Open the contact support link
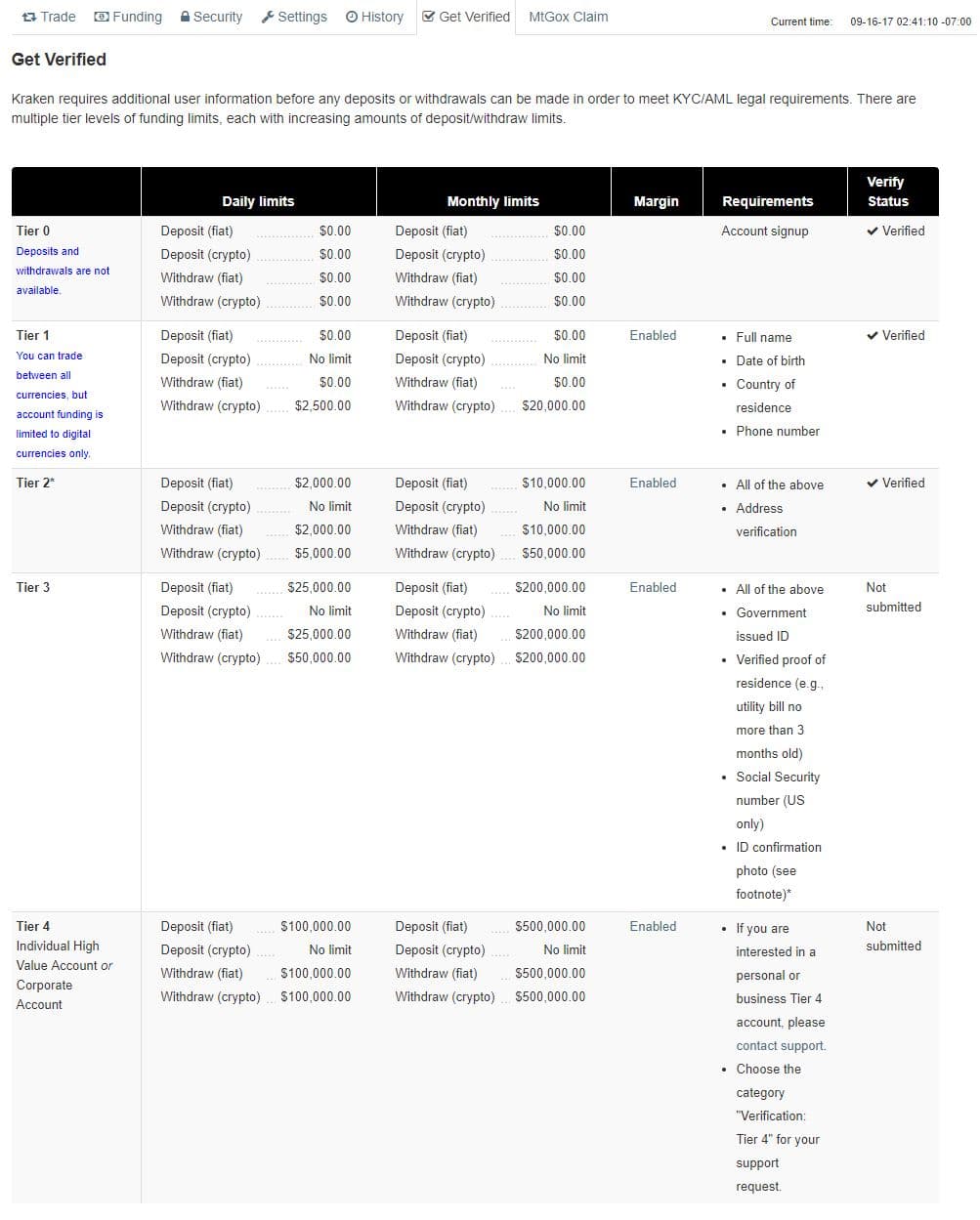Viewport: 980px width, 1220px height. point(781,1046)
